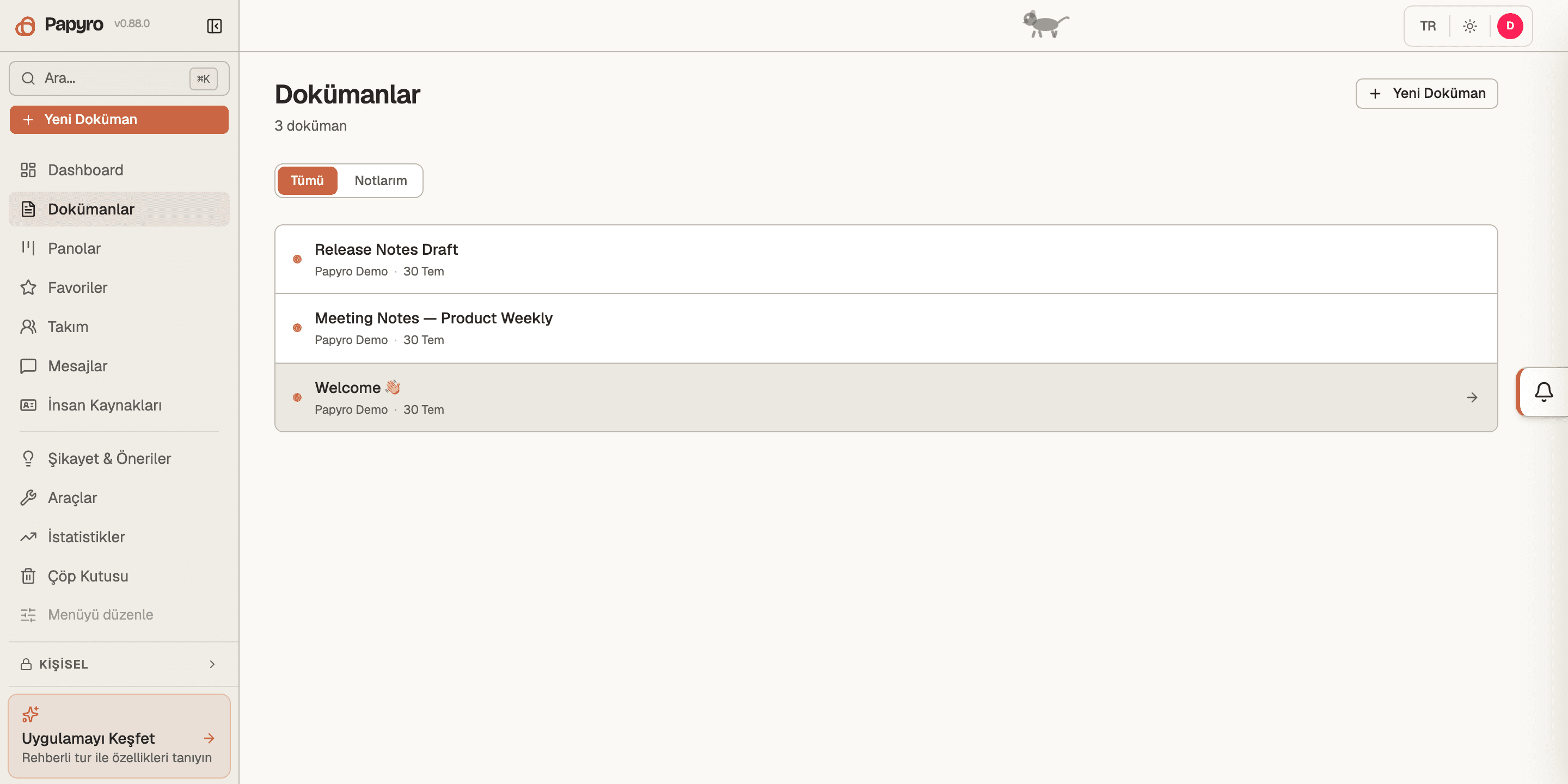Switch to the Notlarım tab
The image size is (1568, 784).
click(381, 181)
